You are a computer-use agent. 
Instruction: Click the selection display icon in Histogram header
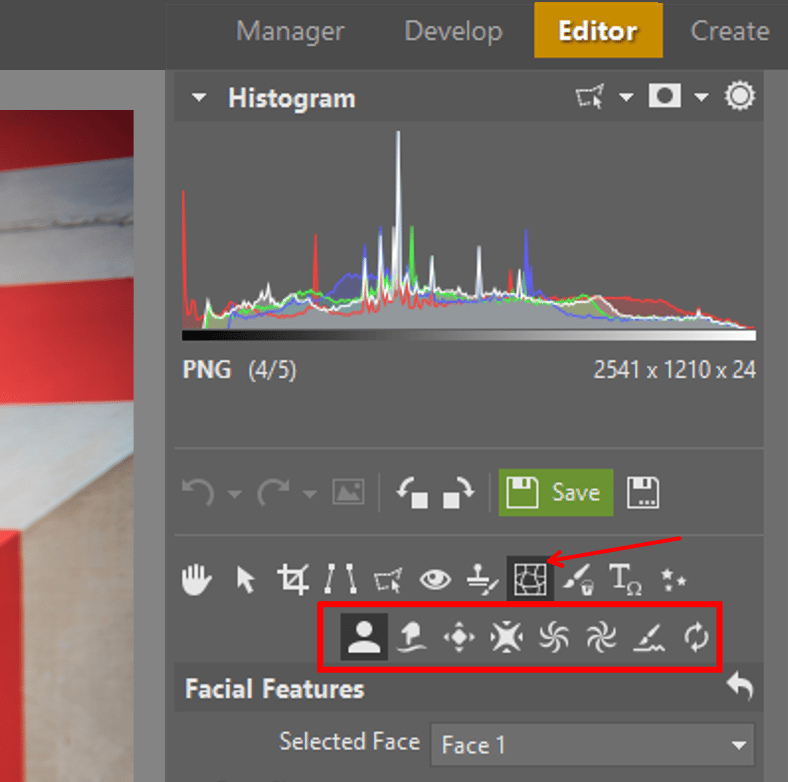[x=589, y=96]
